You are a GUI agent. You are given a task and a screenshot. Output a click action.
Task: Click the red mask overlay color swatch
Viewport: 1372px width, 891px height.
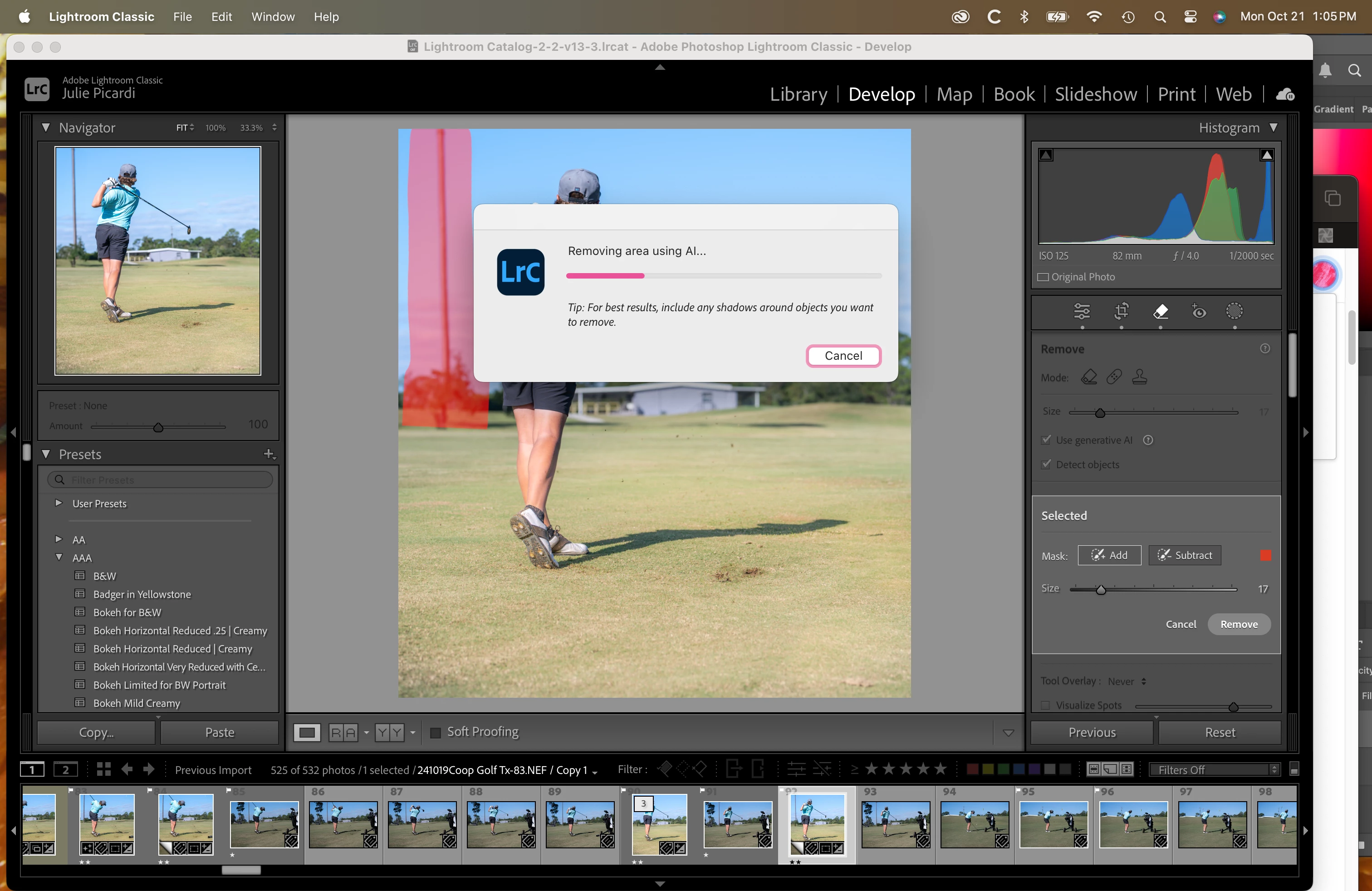1266,555
